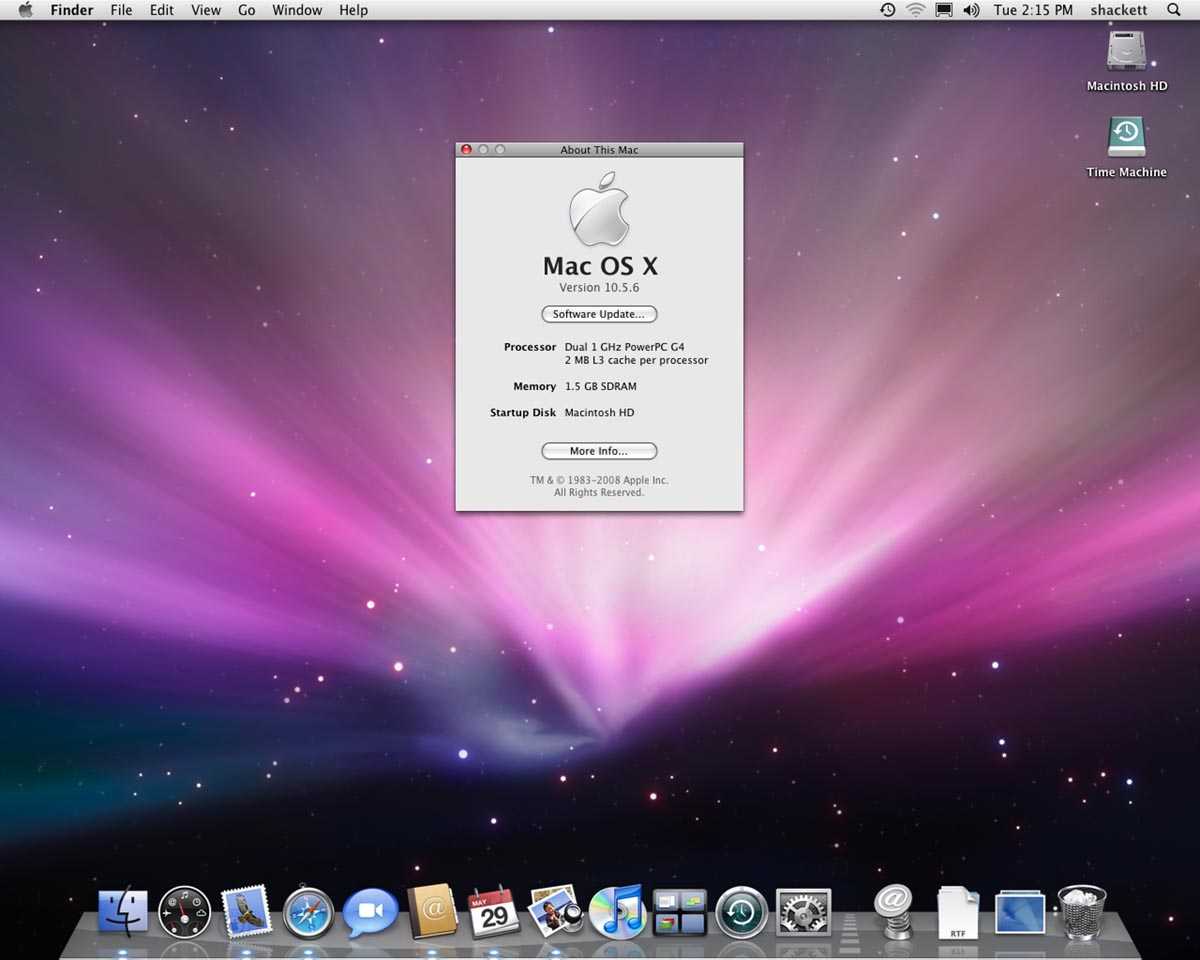Open the Trash in the Dock

coord(1081,912)
